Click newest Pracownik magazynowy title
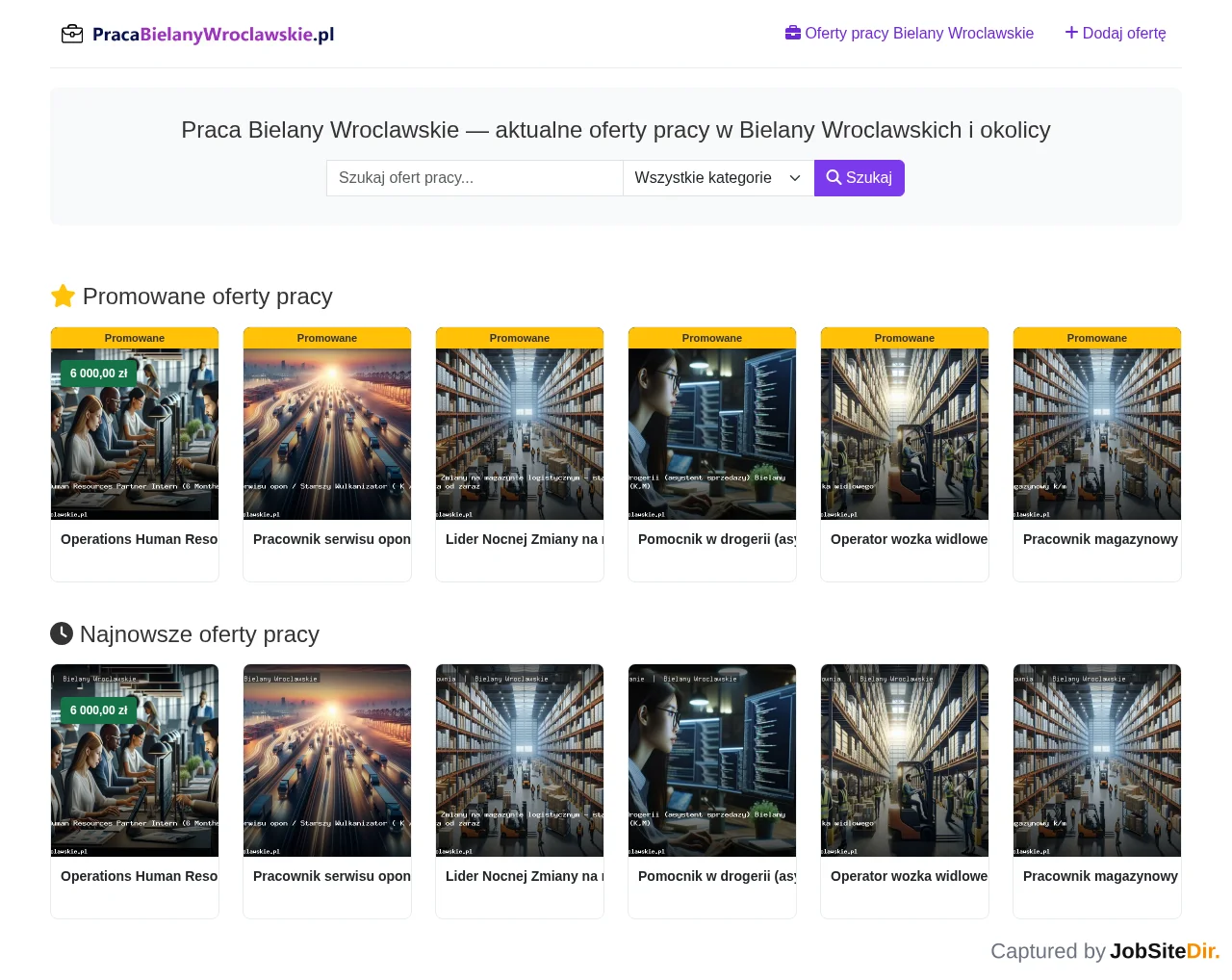Viewport: 1232px width, 980px height. point(1100,876)
